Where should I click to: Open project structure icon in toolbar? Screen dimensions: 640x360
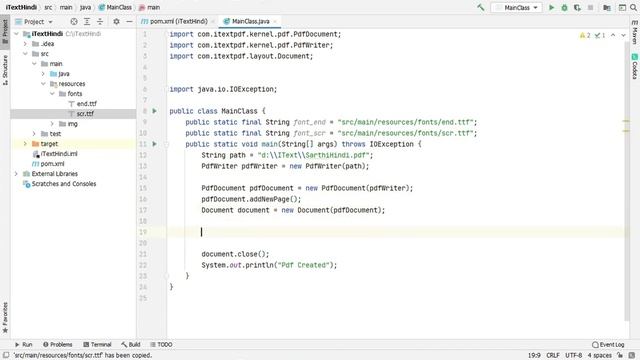coord(607,7)
